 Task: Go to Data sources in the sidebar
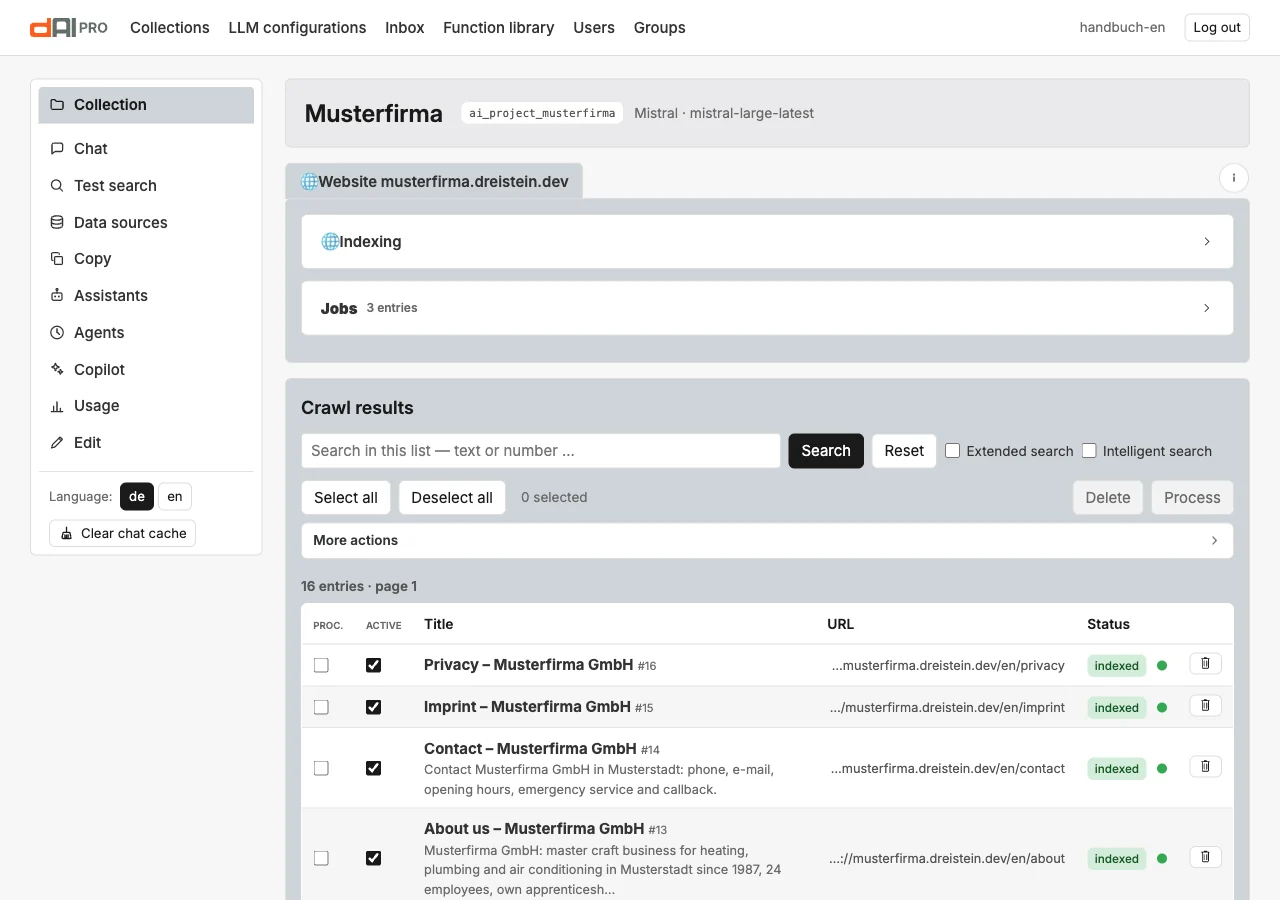(146, 223)
